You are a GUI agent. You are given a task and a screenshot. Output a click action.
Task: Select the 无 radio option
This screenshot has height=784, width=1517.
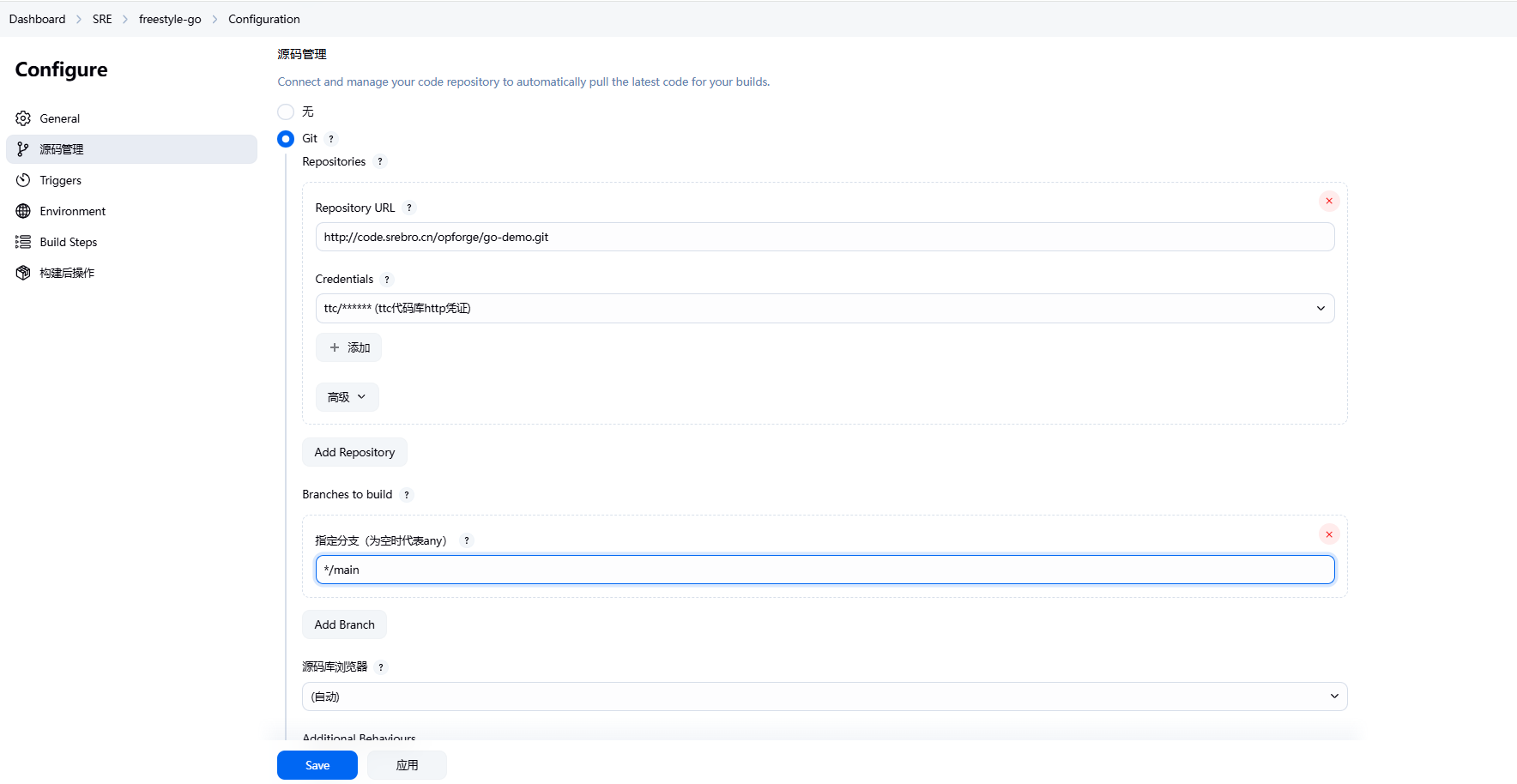pyautogui.click(x=286, y=112)
